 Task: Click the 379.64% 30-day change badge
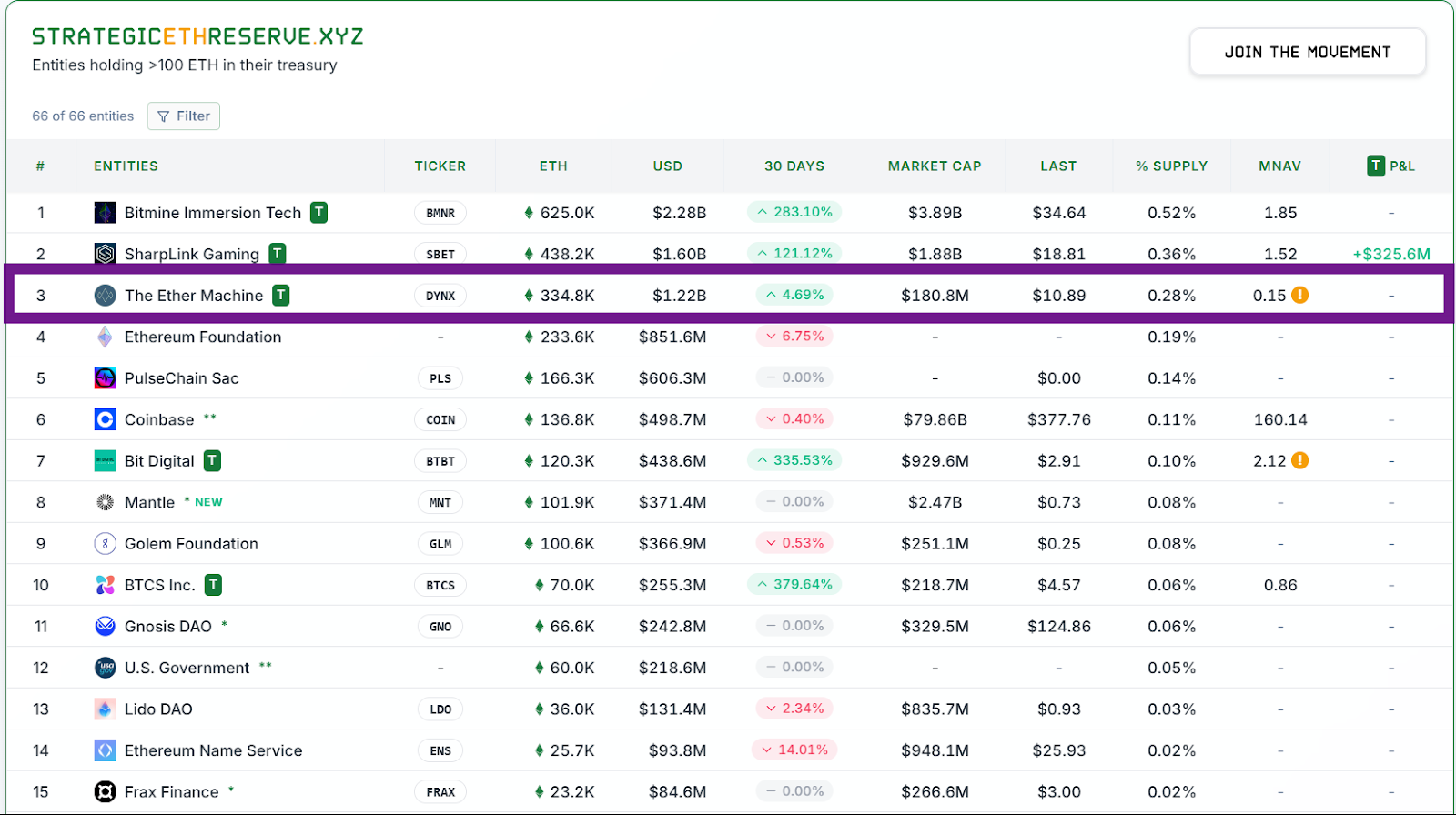pos(794,584)
